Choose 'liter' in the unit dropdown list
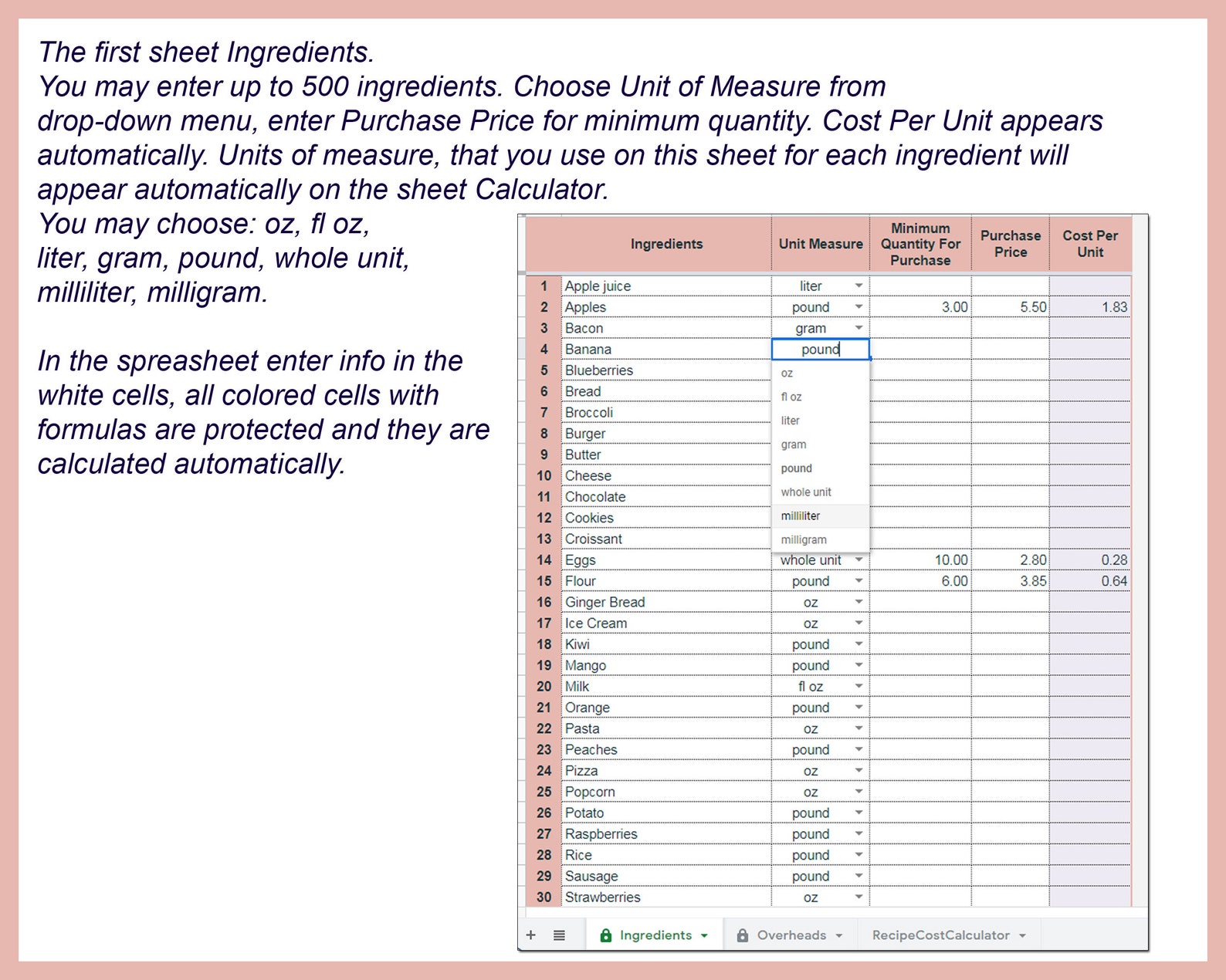 click(821, 421)
